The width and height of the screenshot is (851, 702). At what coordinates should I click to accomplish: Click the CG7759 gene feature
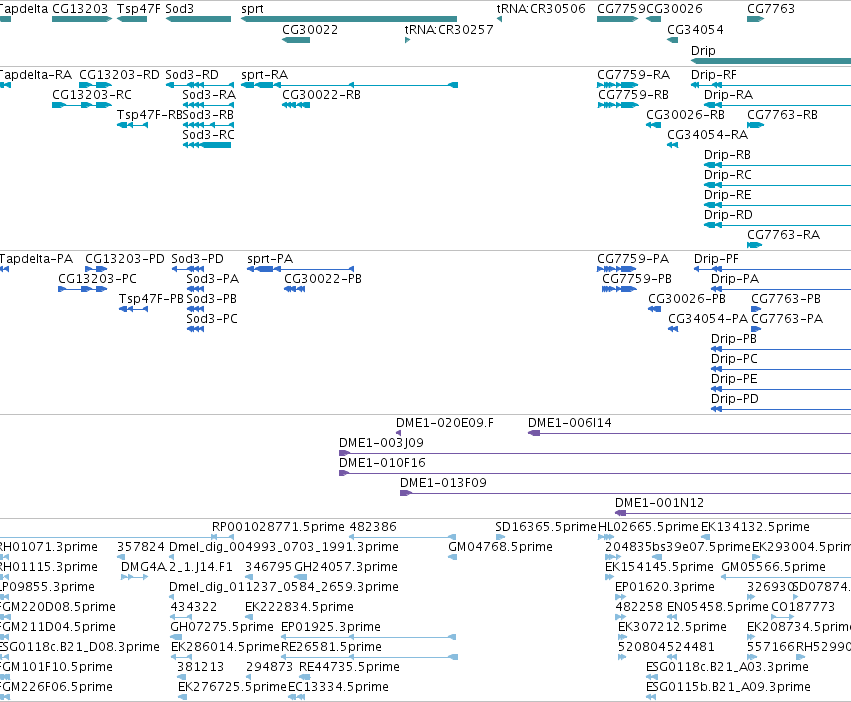618,19
